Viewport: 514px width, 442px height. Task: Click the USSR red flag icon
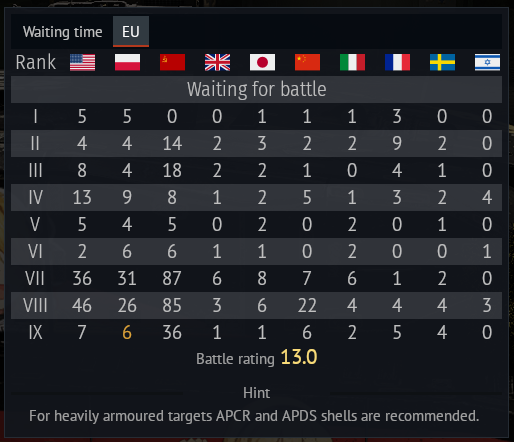click(172, 62)
